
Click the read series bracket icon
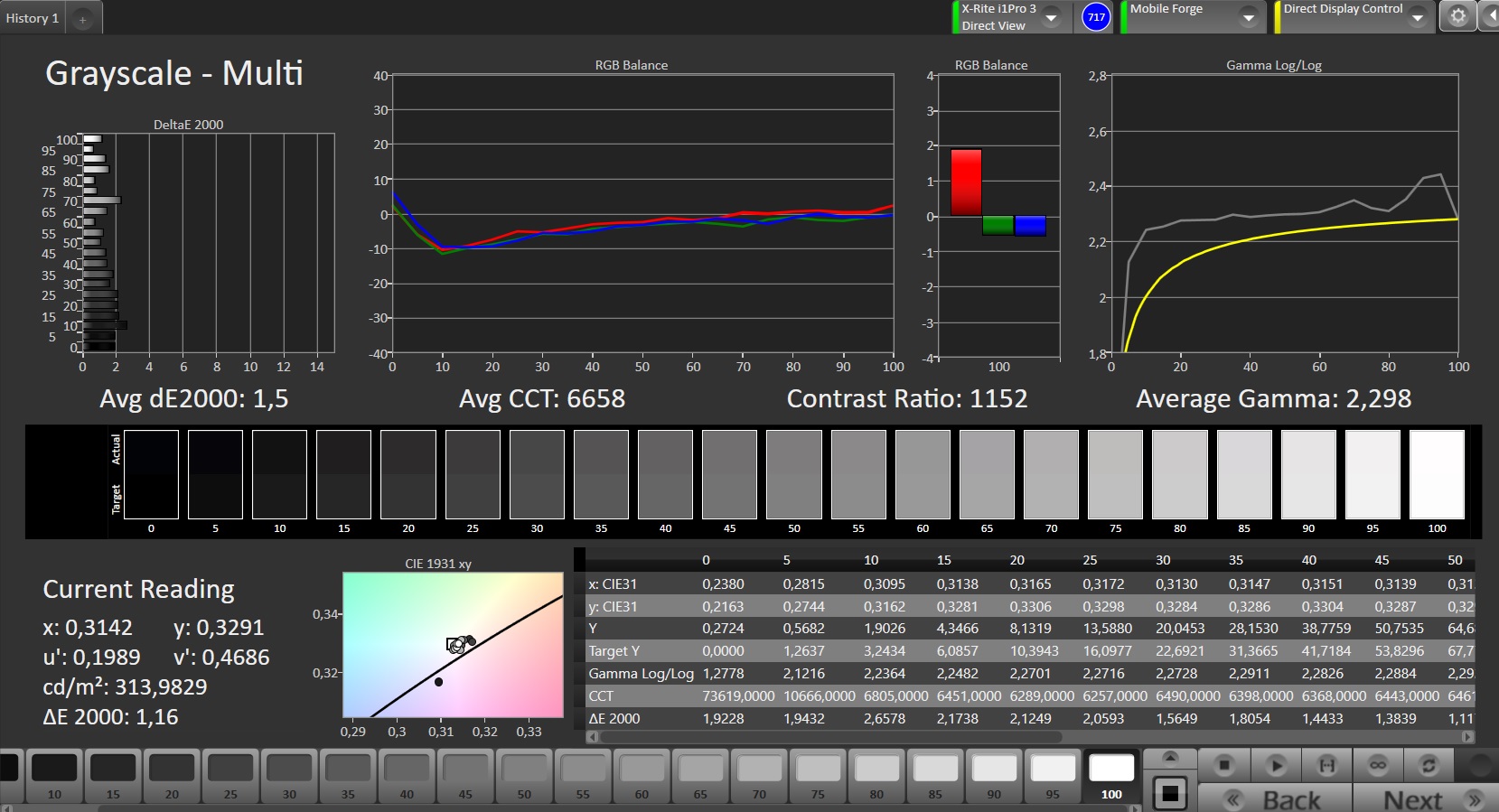pos(1326,765)
